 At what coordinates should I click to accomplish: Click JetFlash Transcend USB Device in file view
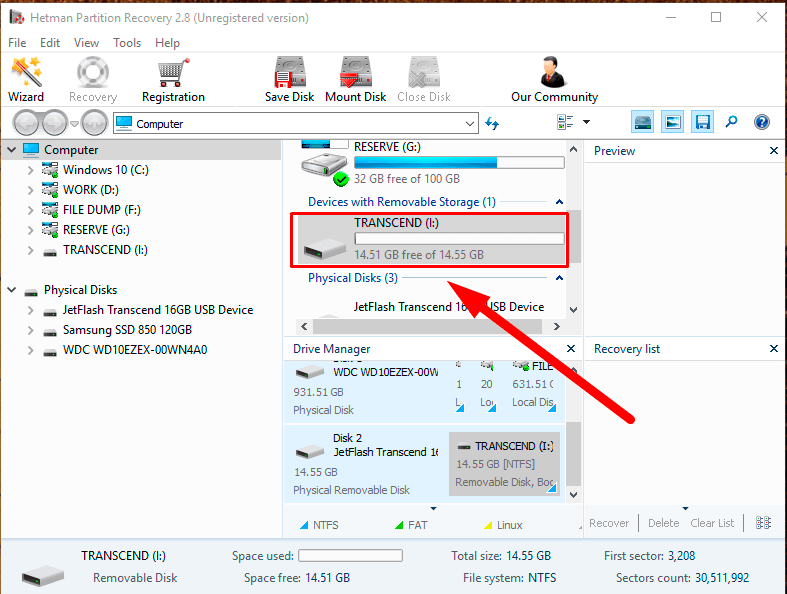(449, 307)
